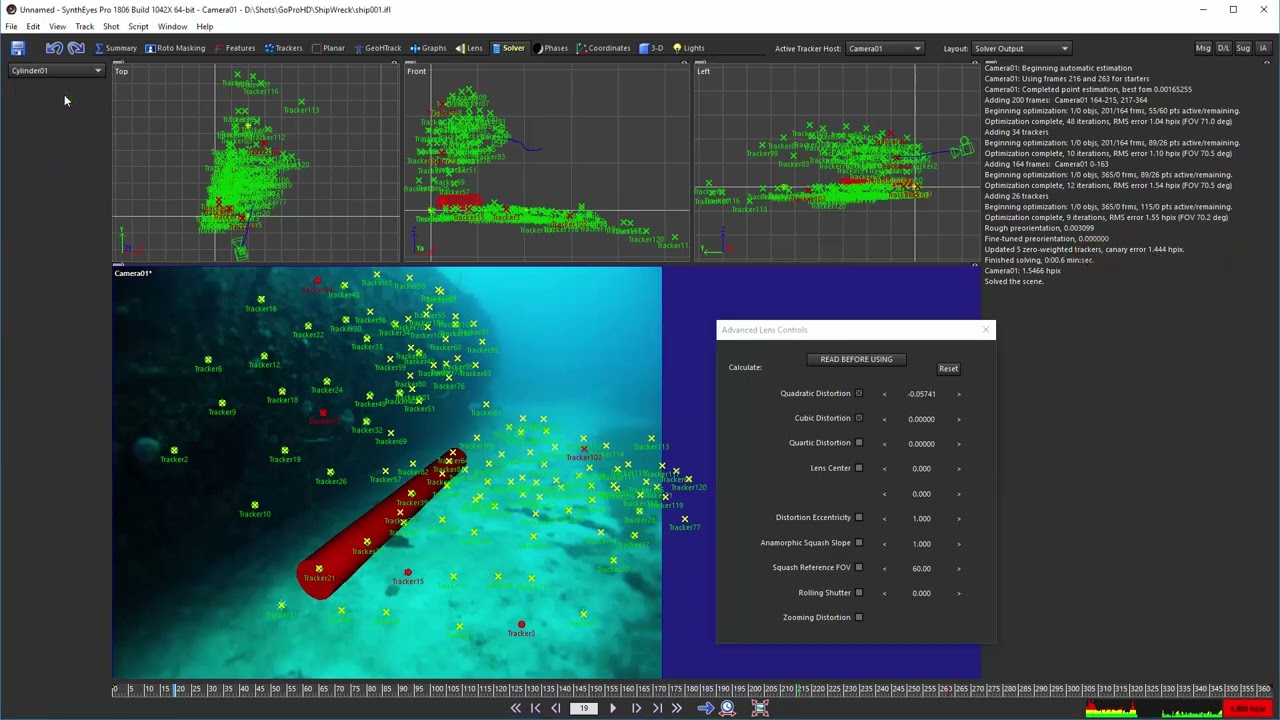Play the shot
Screen dimensions: 1280x720
coord(613,708)
